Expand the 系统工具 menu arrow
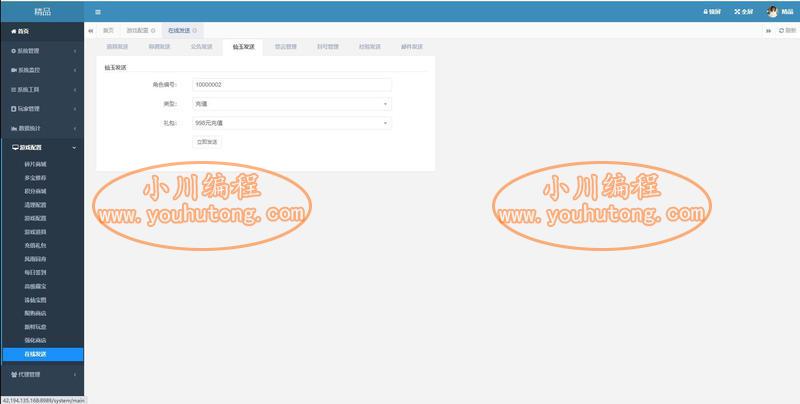The image size is (800, 404). 75,89
